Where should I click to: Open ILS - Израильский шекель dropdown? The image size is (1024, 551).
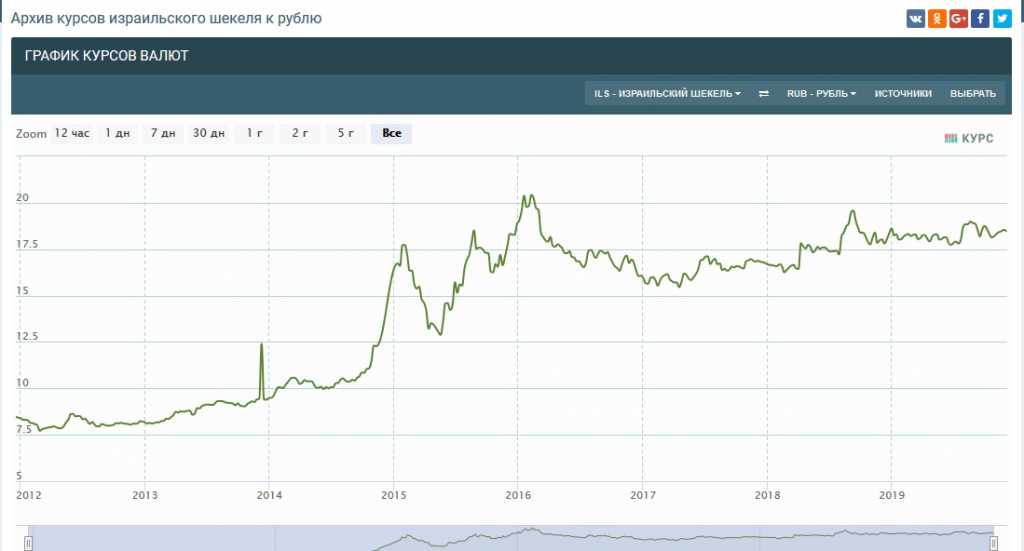667,94
